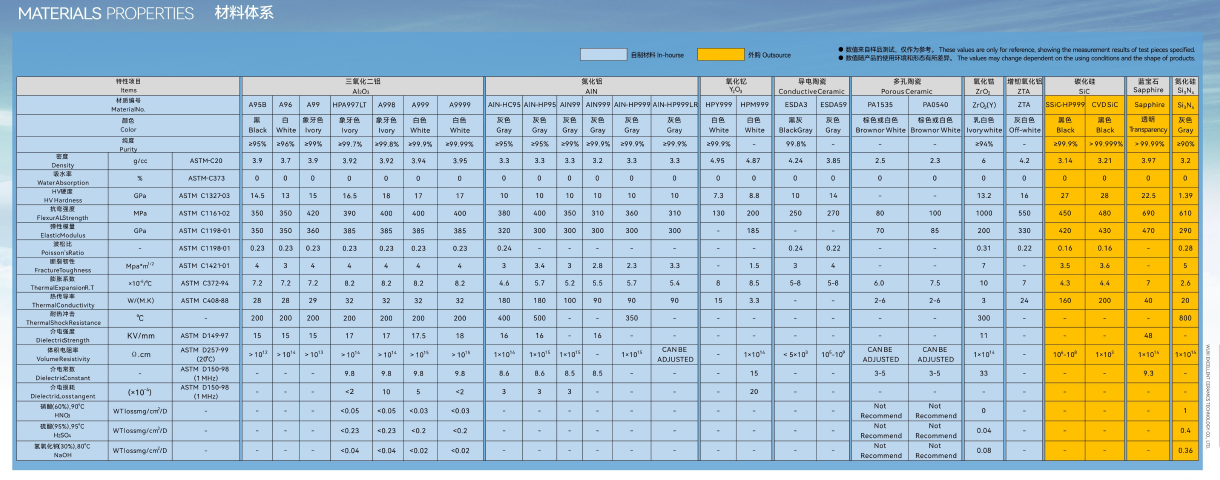Click the MaterialNo. row header
This screenshot has width=1220, height=480.
[x=128, y=104]
